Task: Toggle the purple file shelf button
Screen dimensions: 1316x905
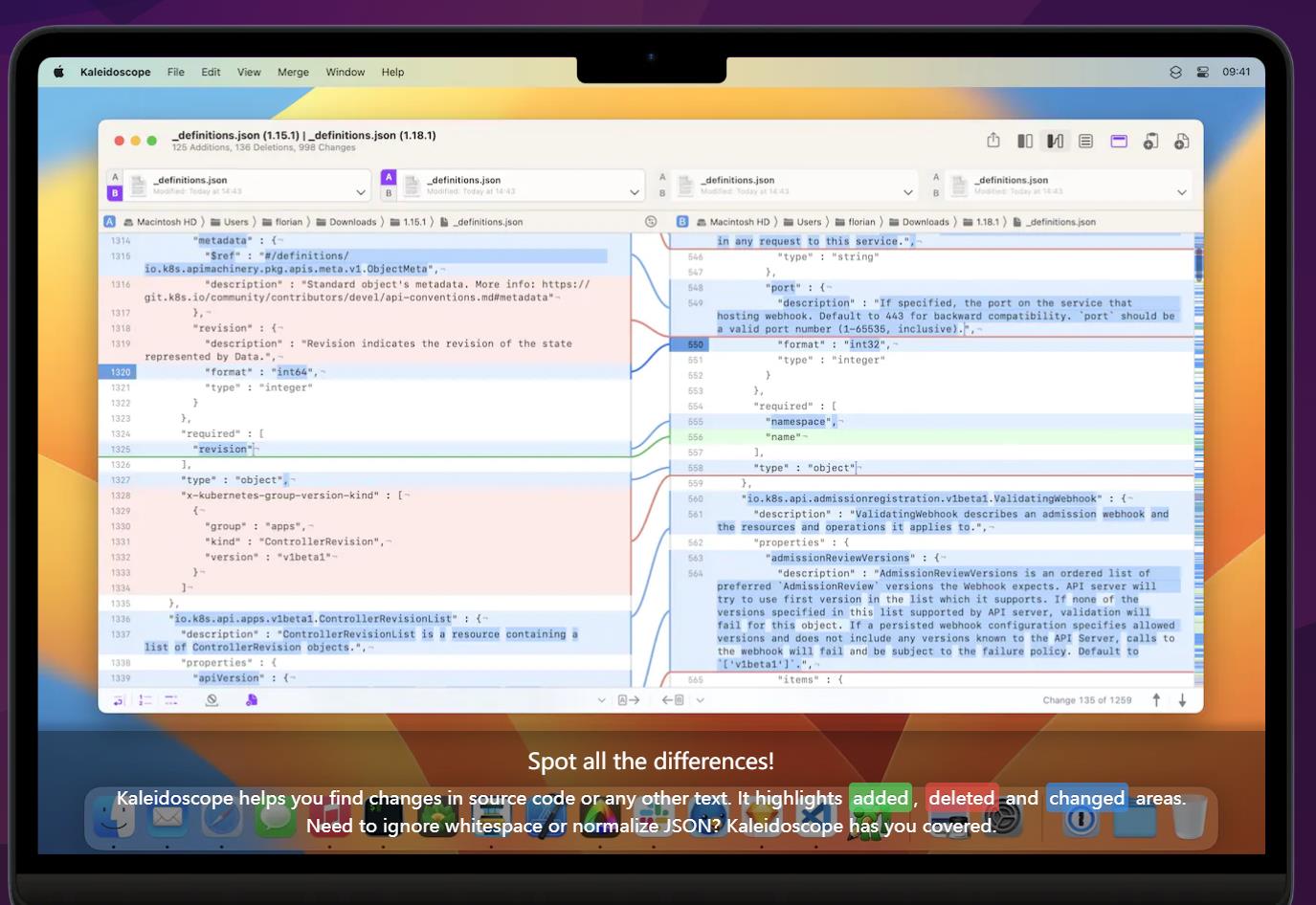Action: click(1118, 141)
